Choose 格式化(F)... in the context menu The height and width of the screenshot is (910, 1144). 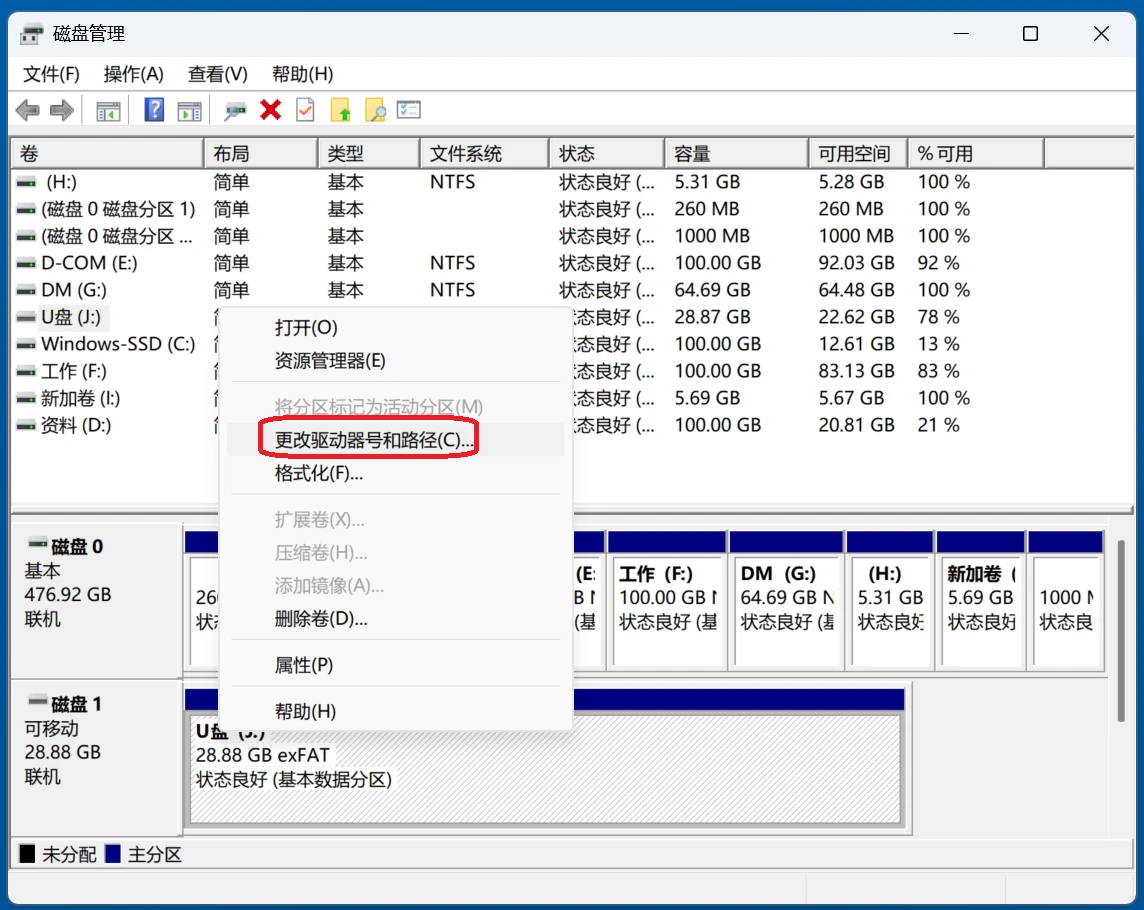319,473
